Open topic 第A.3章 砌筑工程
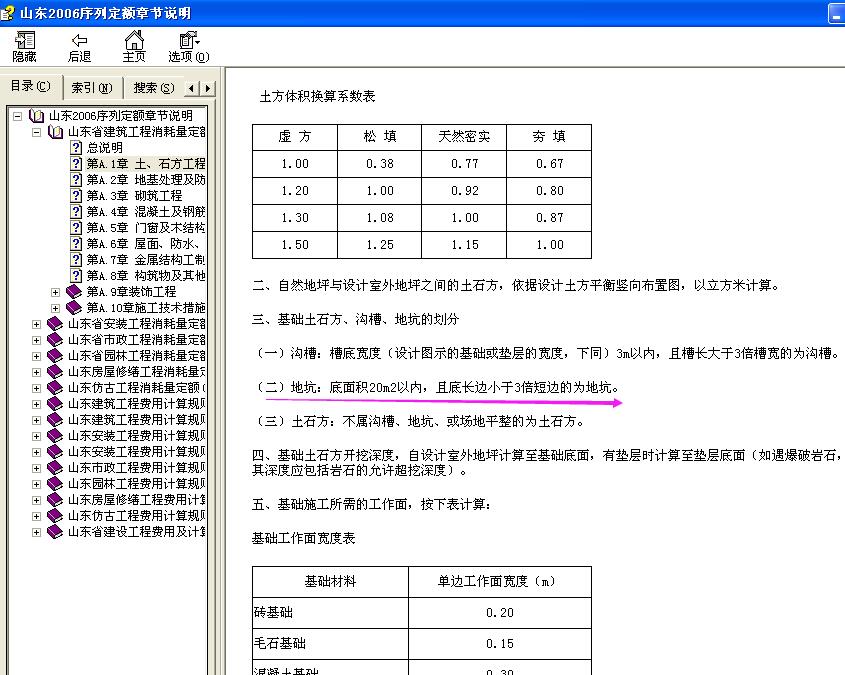The width and height of the screenshot is (845, 675). pyautogui.click(x=134, y=196)
